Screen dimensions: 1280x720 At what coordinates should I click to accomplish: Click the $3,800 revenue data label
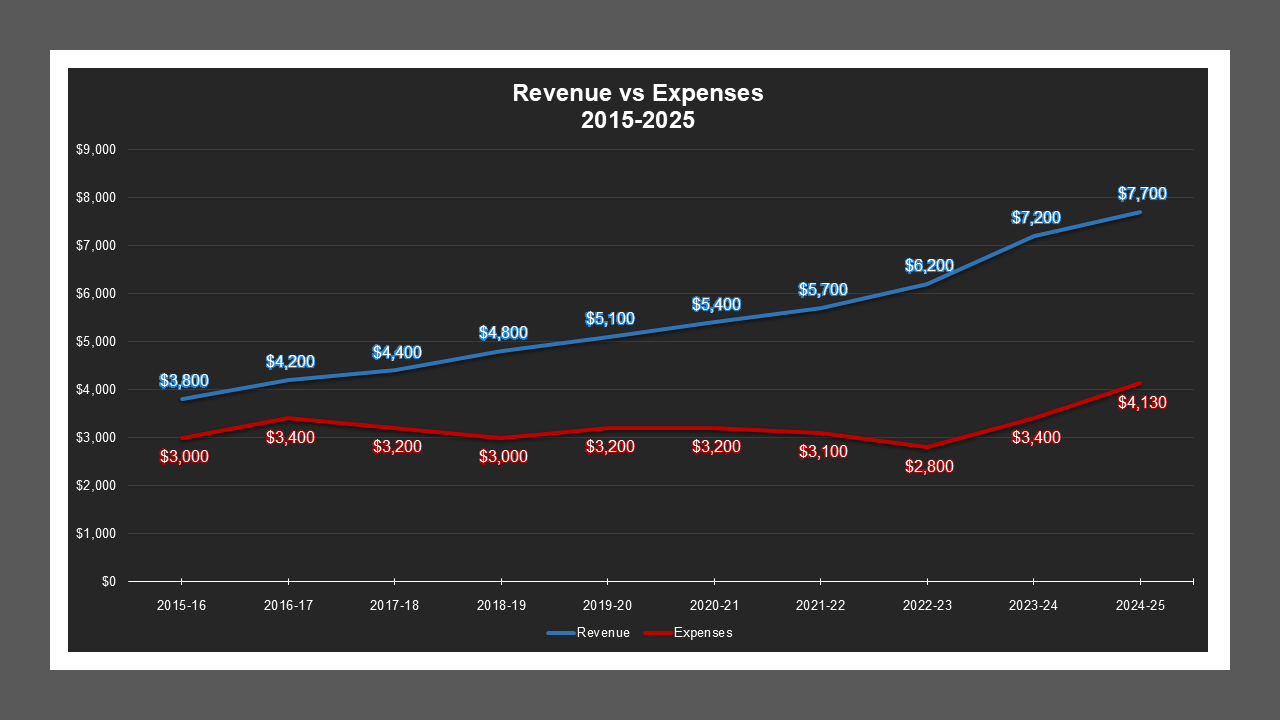pyautogui.click(x=183, y=380)
